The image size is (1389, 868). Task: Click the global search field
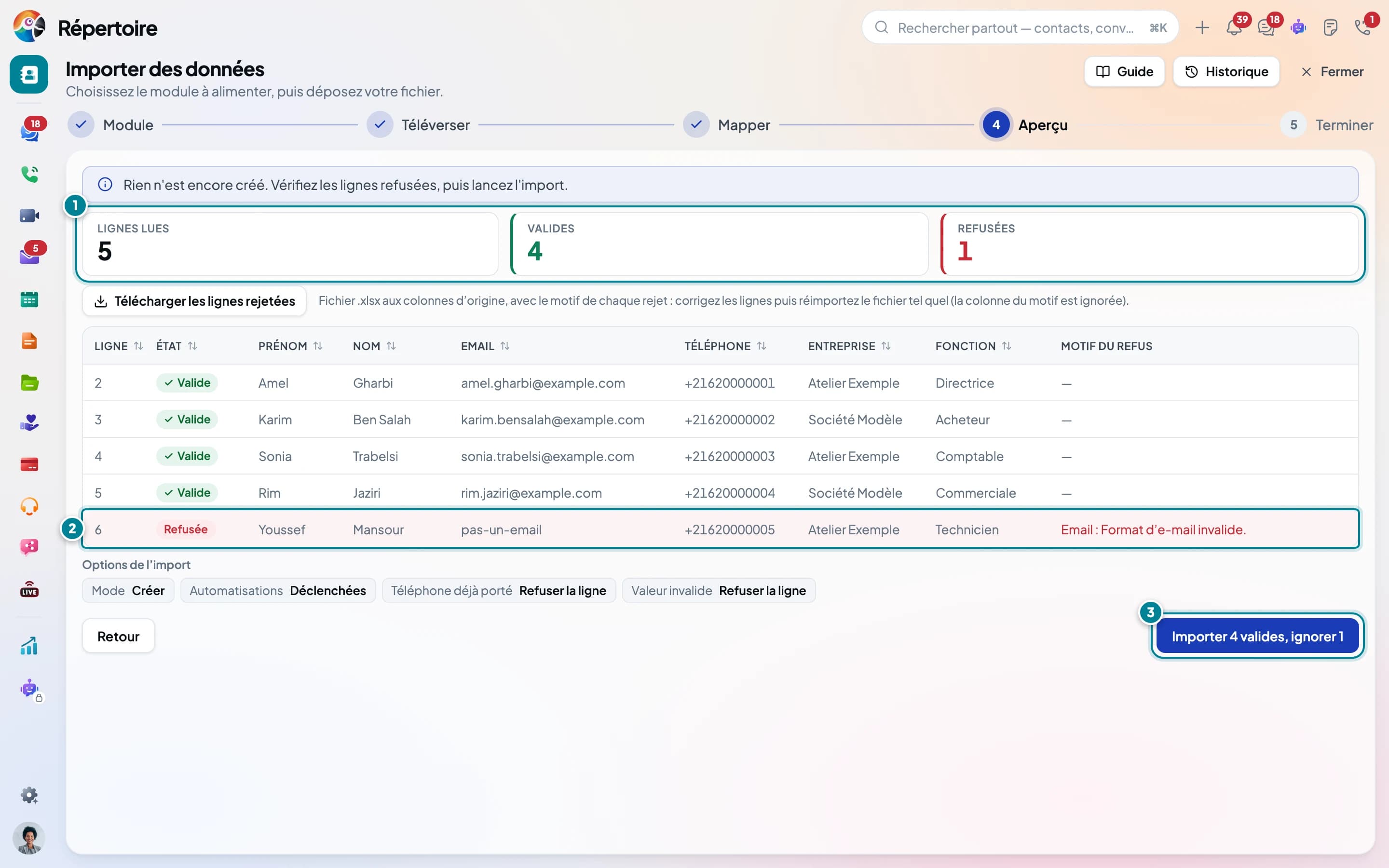click(x=1020, y=27)
